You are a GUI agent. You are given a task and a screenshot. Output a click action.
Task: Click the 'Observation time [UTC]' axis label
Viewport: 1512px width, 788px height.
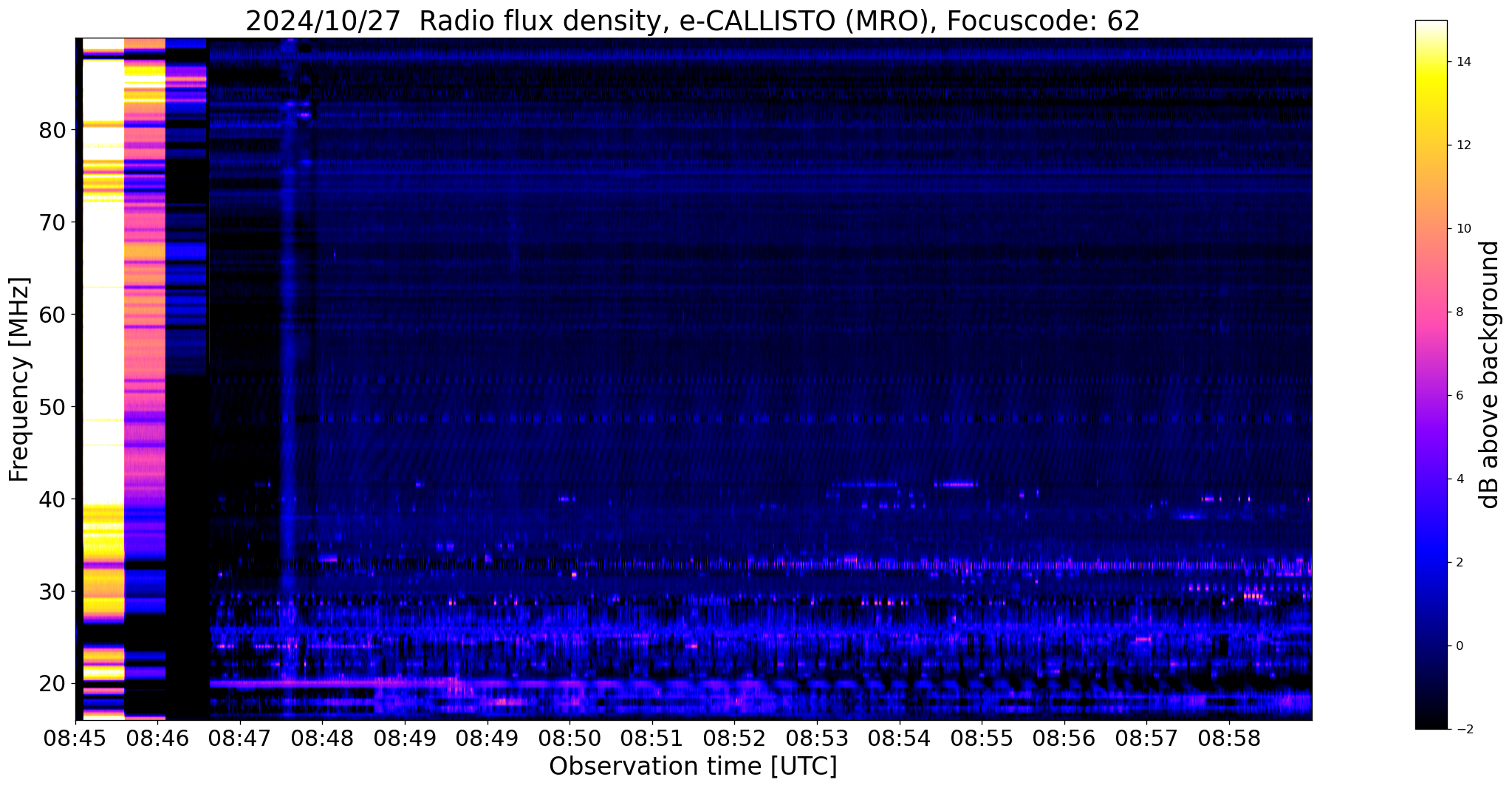coord(693,767)
